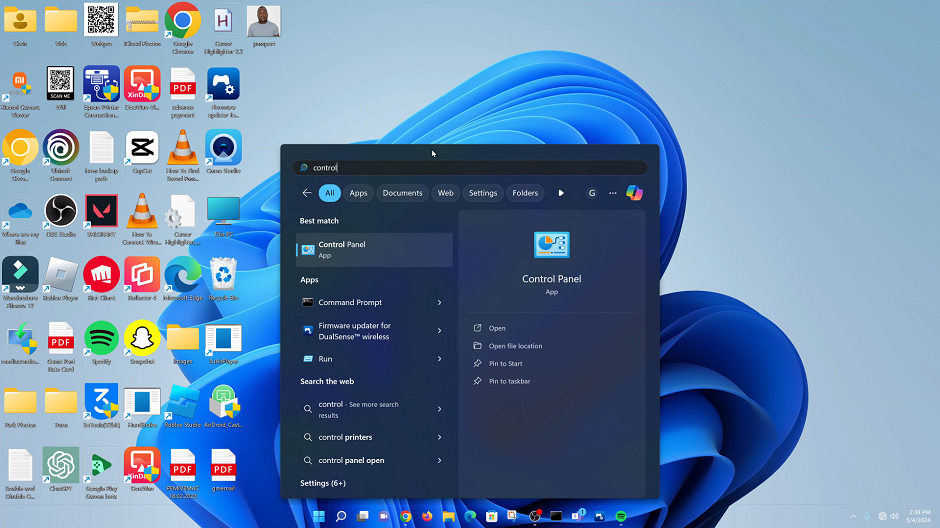Pin Control Panel to Start
This screenshot has width=940, height=528.
(505, 363)
